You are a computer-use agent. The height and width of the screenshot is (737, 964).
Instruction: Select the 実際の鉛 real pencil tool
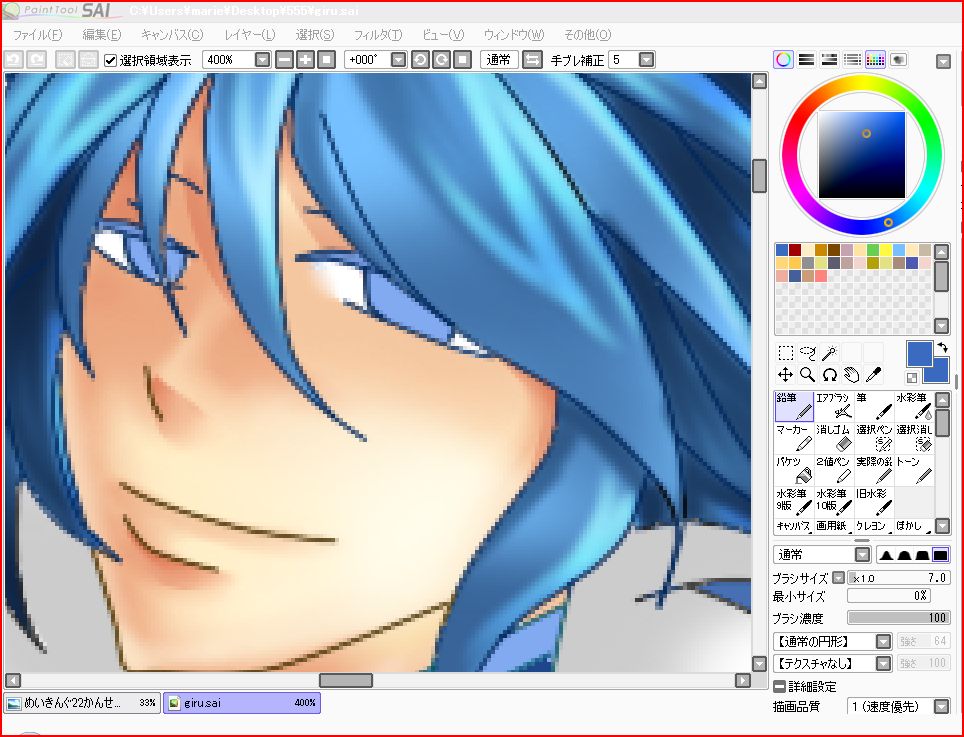(x=874, y=470)
